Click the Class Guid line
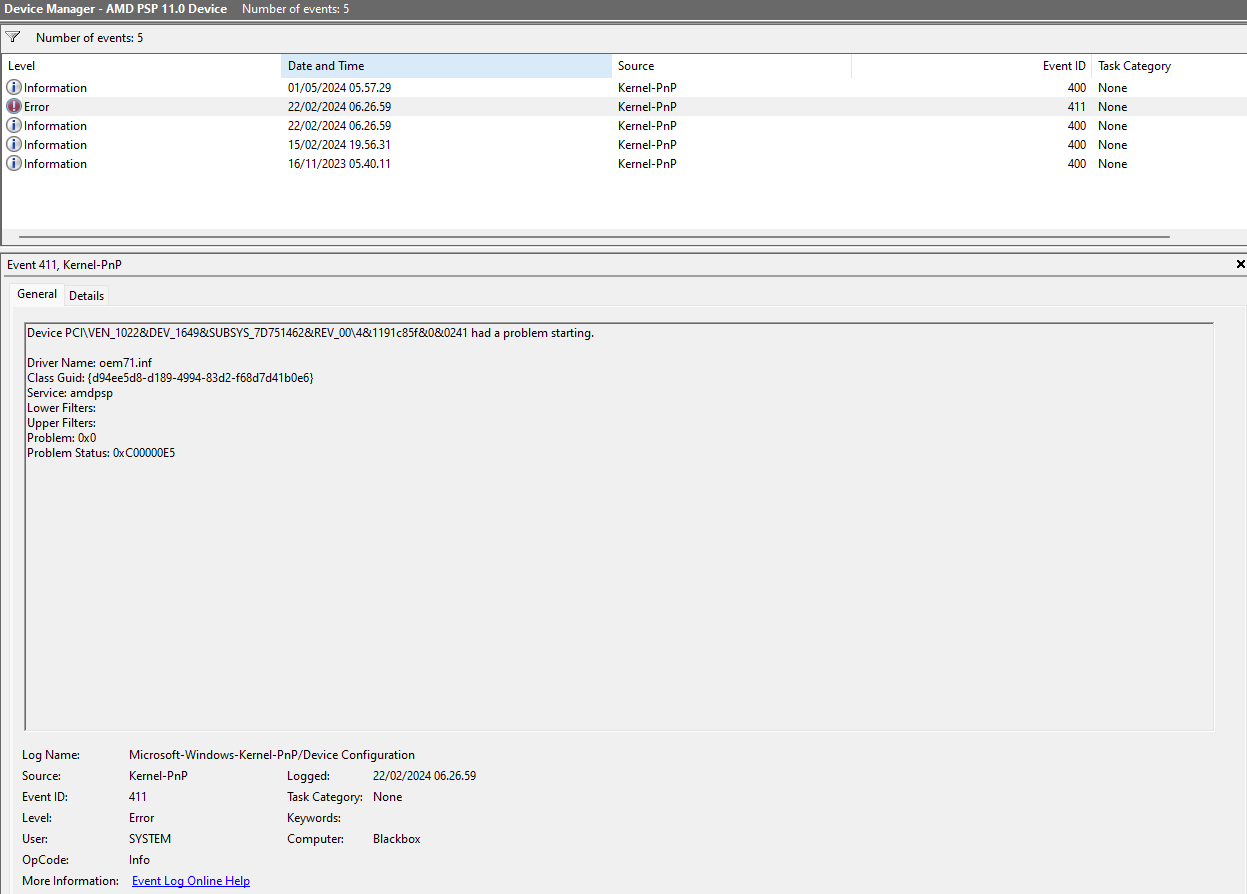 [x=170, y=378]
